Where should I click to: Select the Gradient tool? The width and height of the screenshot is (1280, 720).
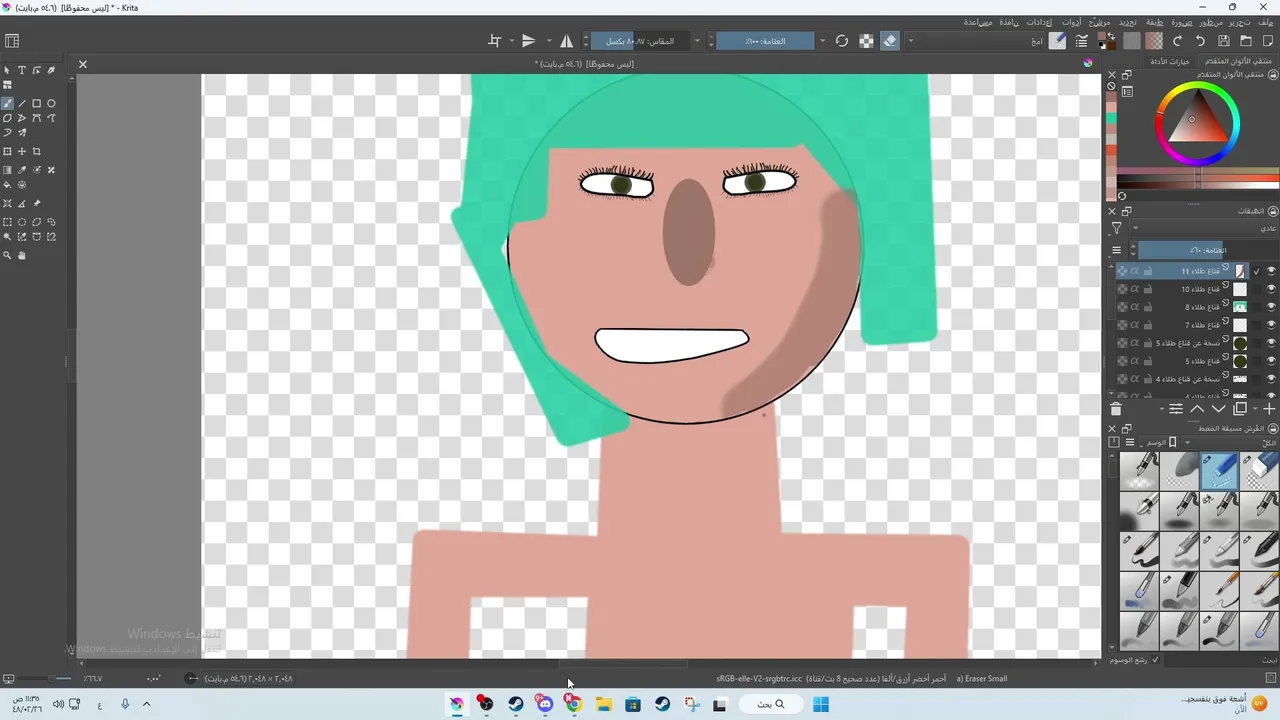pyautogui.click(x=7, y=170)
